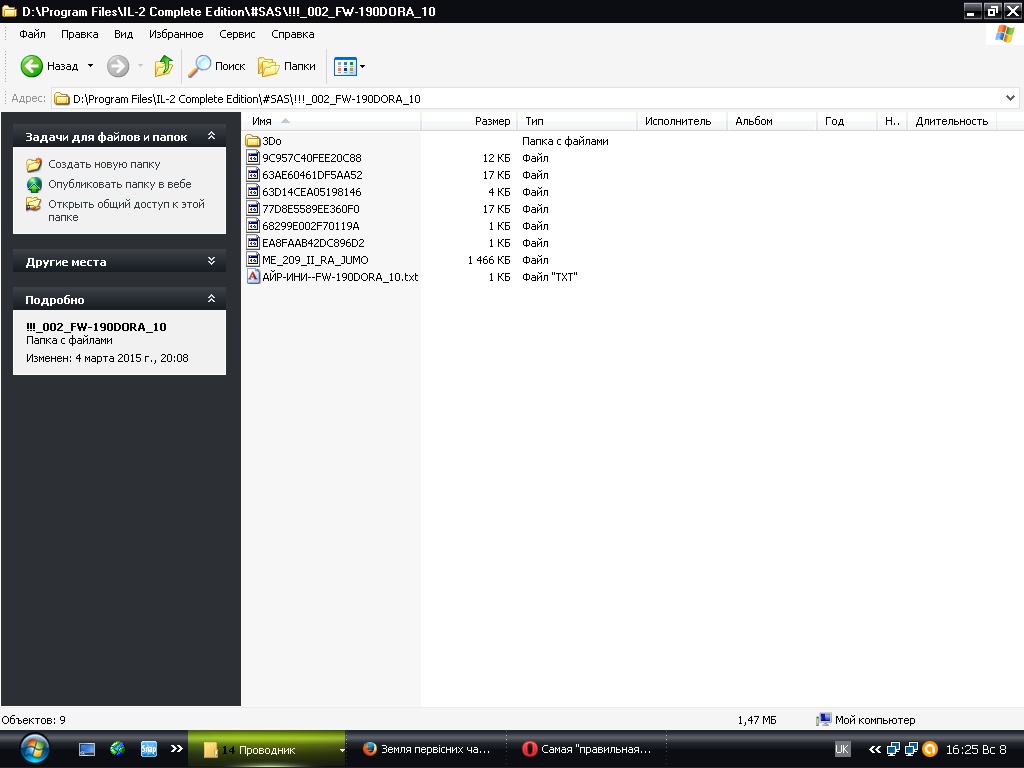
Task: Open the Правка menu
Action: click(80, 34)
